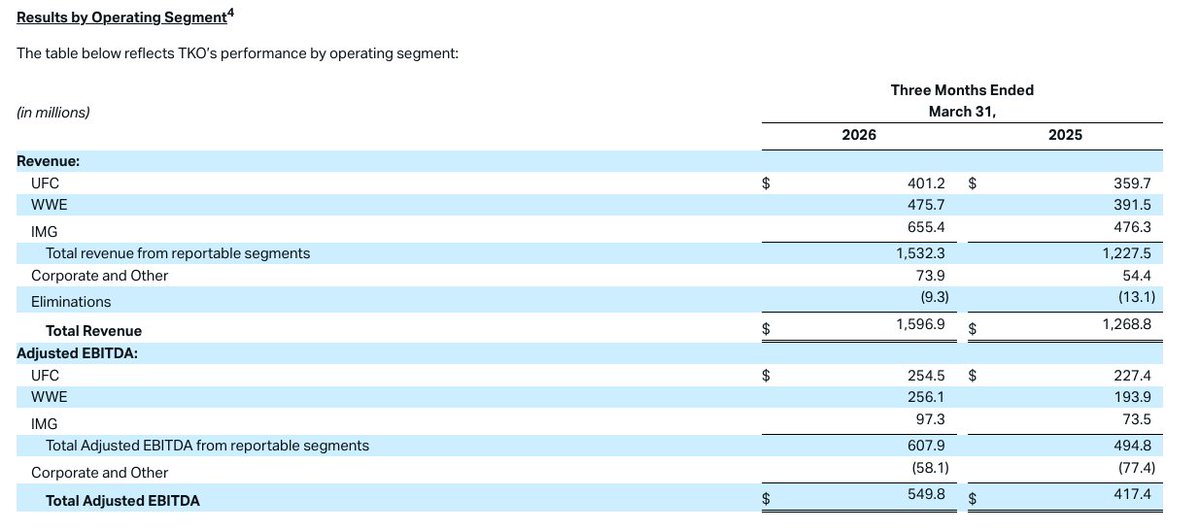Click the IMG label in the Revenue section
The height and width of the screenshot is (531, 1200).
[44, 230]
